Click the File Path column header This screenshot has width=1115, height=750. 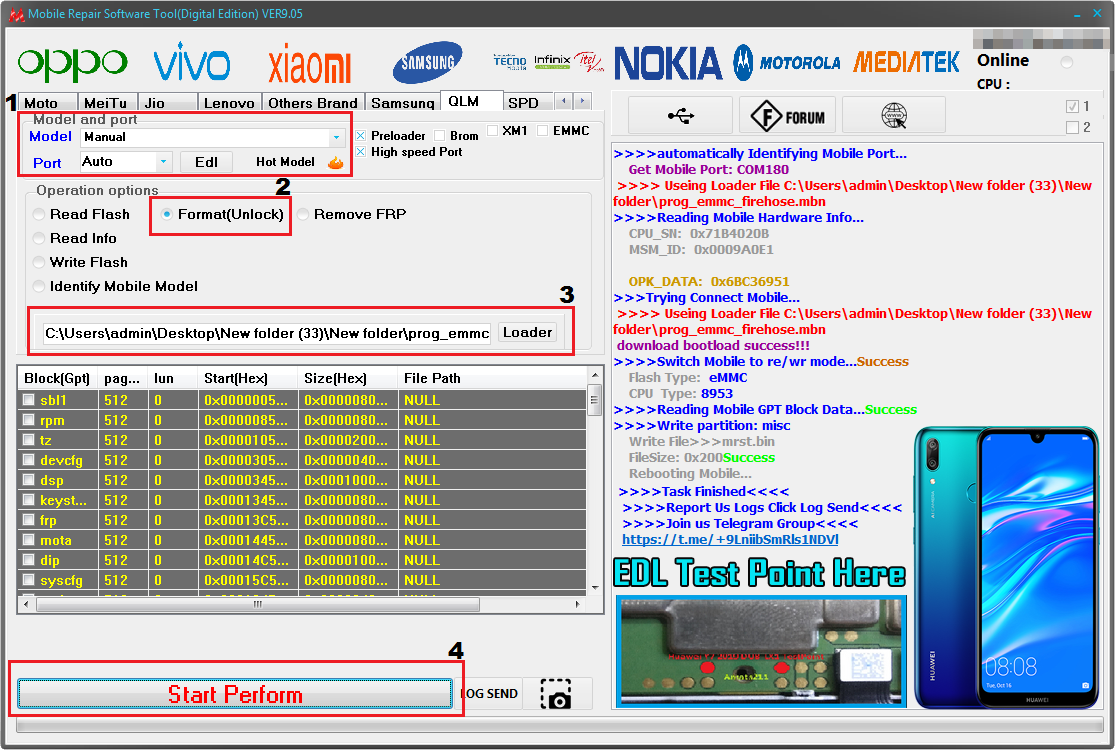pos(491,379)
